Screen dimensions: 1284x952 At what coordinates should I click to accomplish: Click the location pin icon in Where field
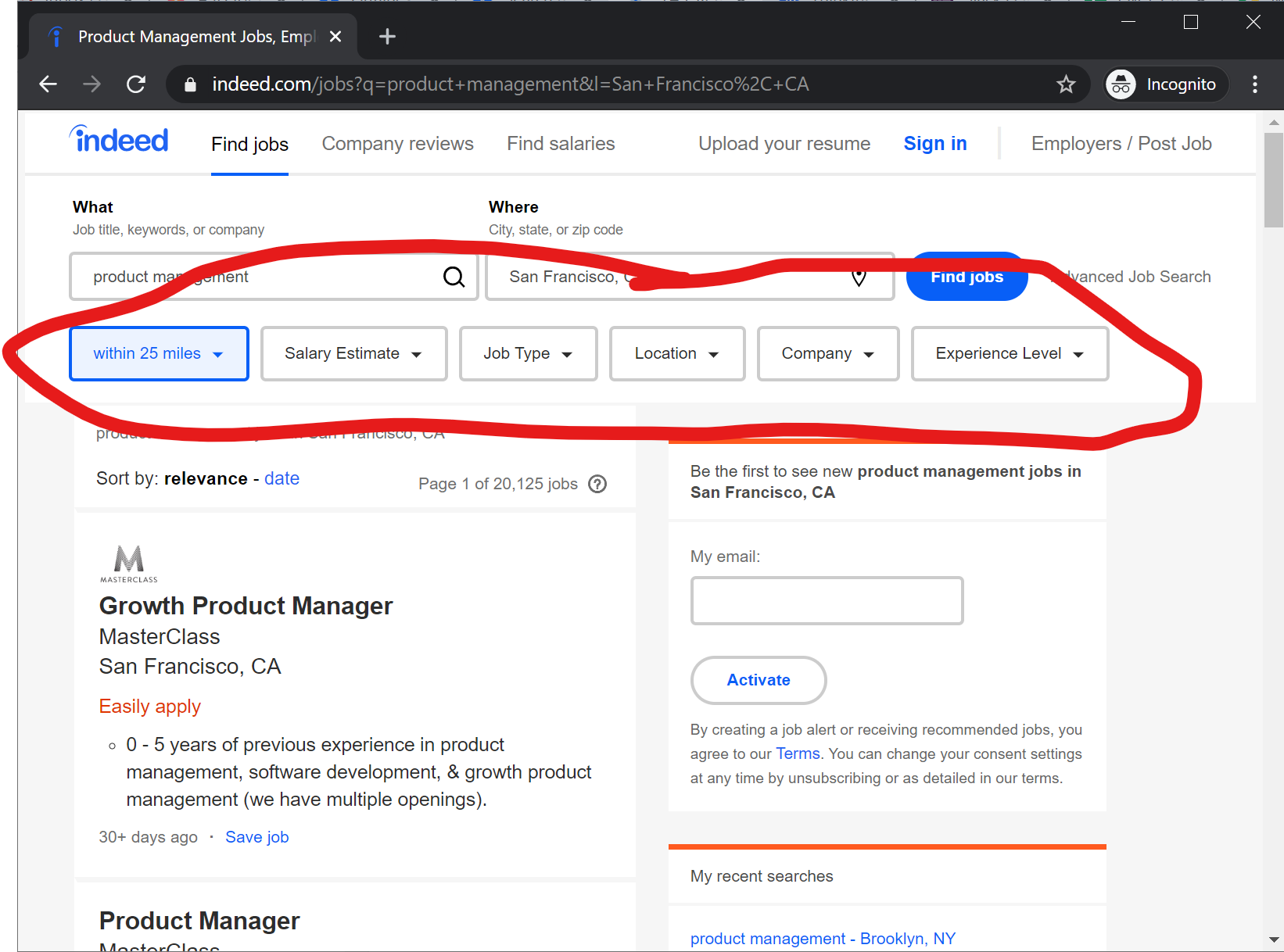tap(859, 277)
